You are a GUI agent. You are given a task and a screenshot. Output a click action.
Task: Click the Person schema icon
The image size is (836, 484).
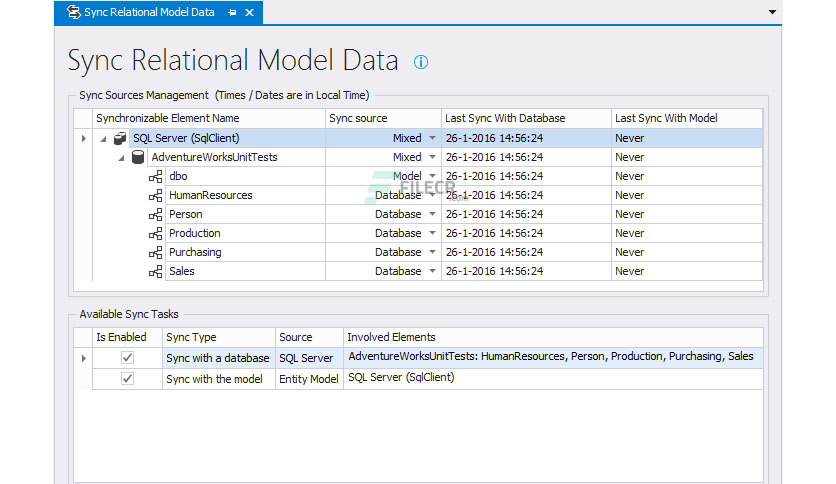(x=156, y=214)
